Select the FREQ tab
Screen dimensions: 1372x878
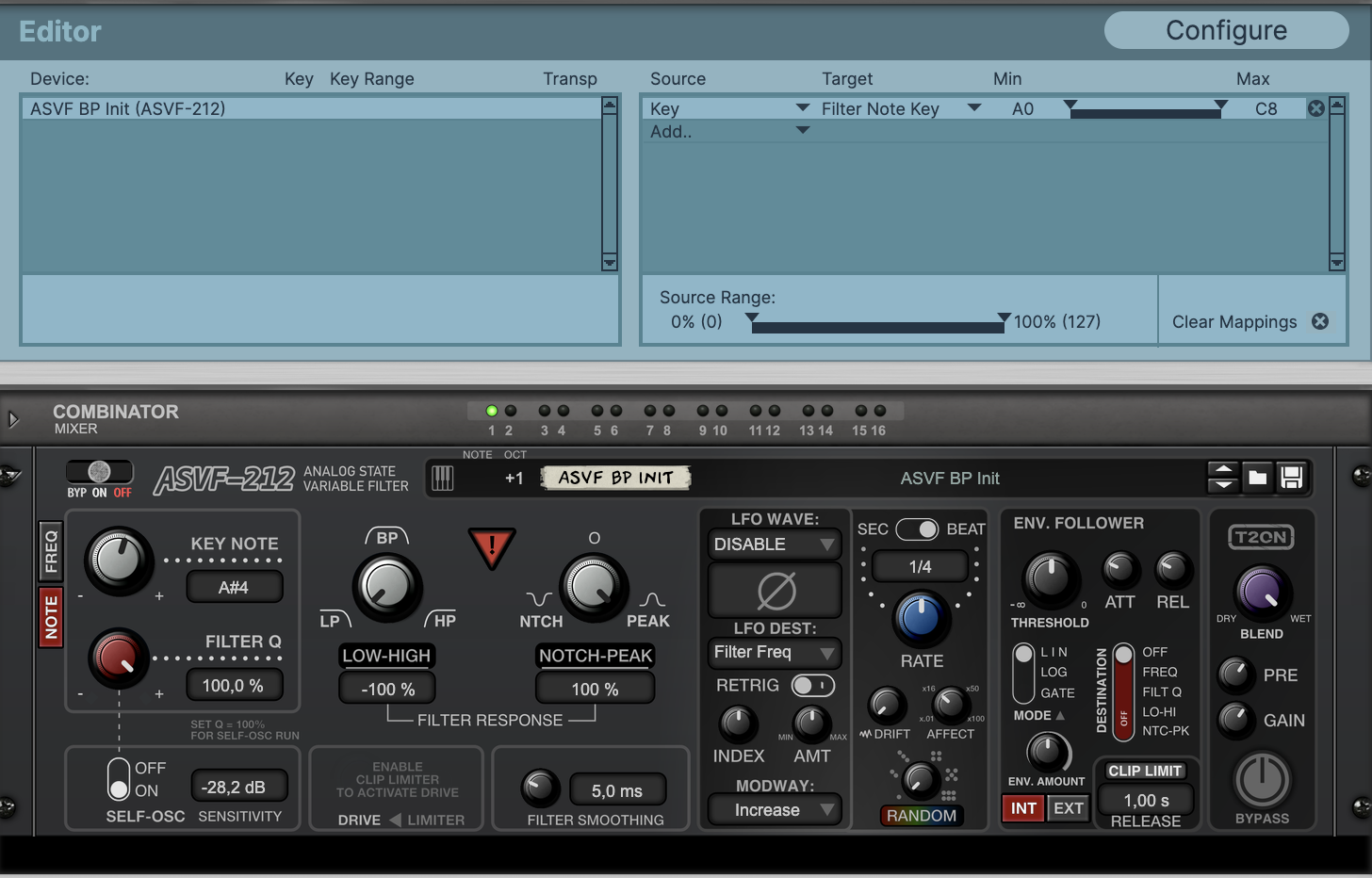(x=51, y=552)
